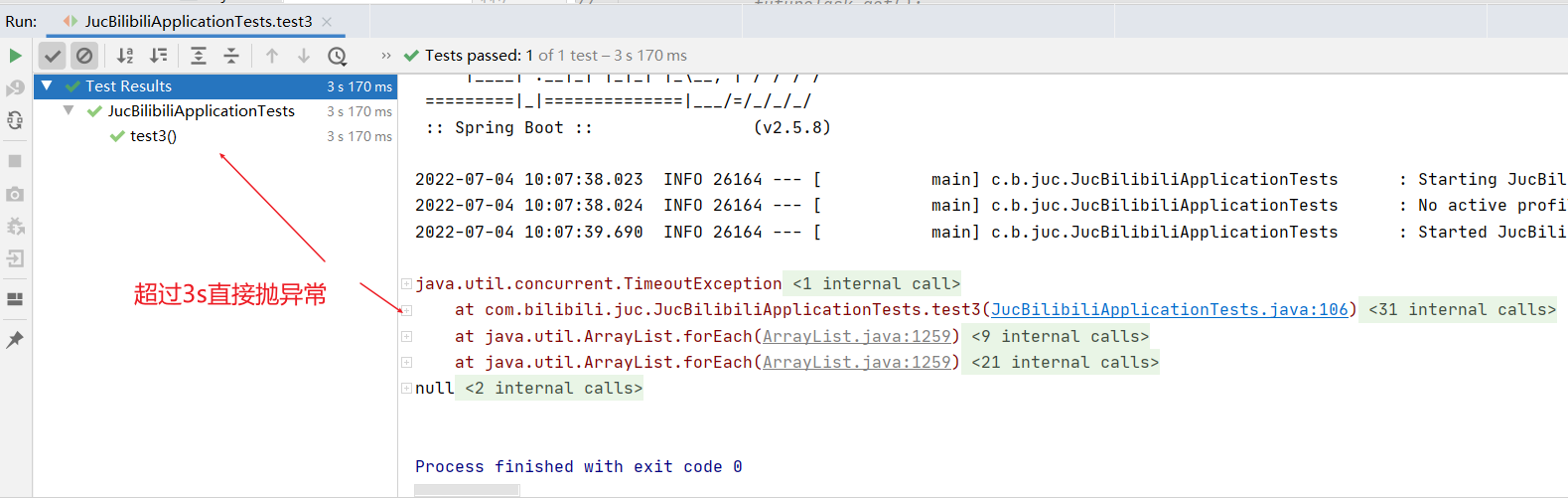Viewport: 1568px width, 498px height.
Task: Click java.util.concurrent.TimeoutException text
Action: tap(598, 284)
